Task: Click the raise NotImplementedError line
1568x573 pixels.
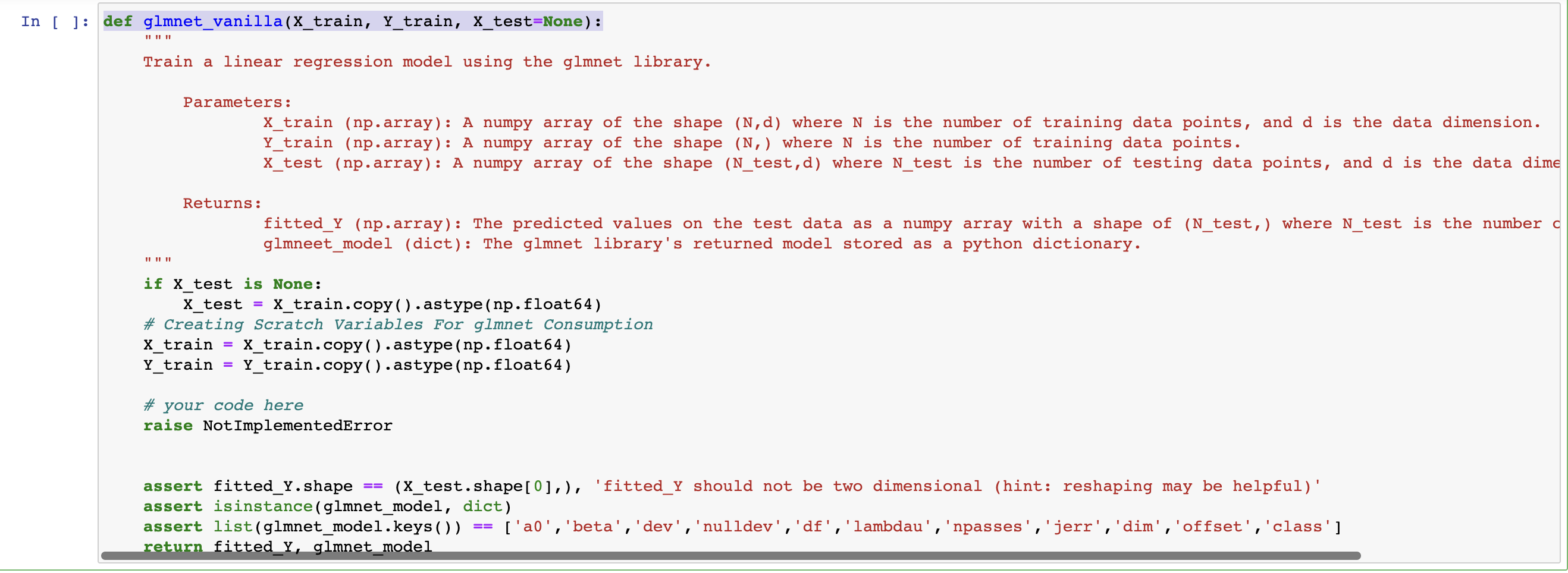Action: pos(266,426)
